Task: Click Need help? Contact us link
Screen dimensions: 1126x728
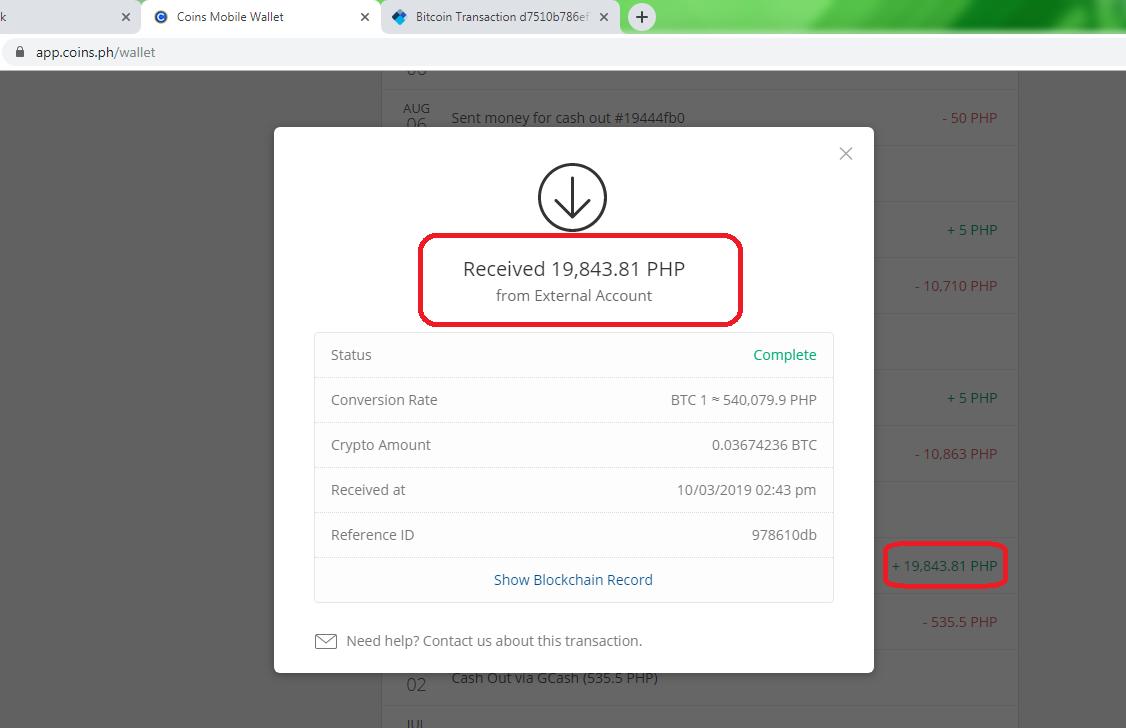Action: (x=494, y=641)
